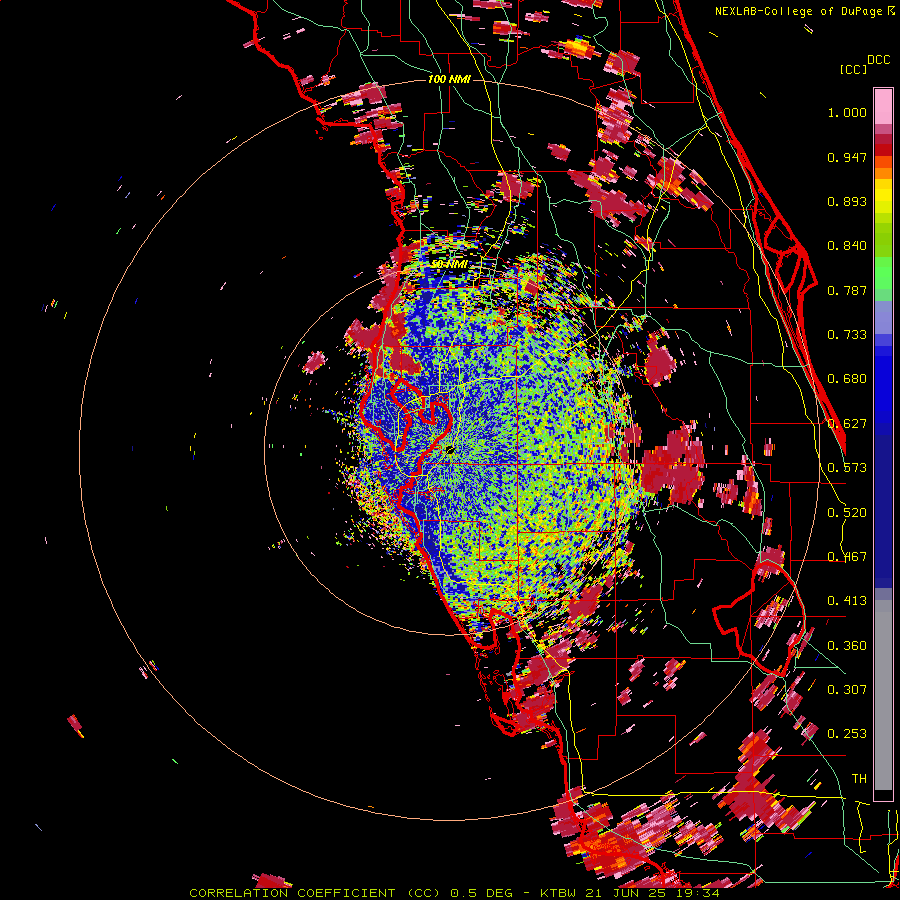This screenshot has width=900, height=900.
Task: Click the 0.840 value on the color scale
Action: 847,246
